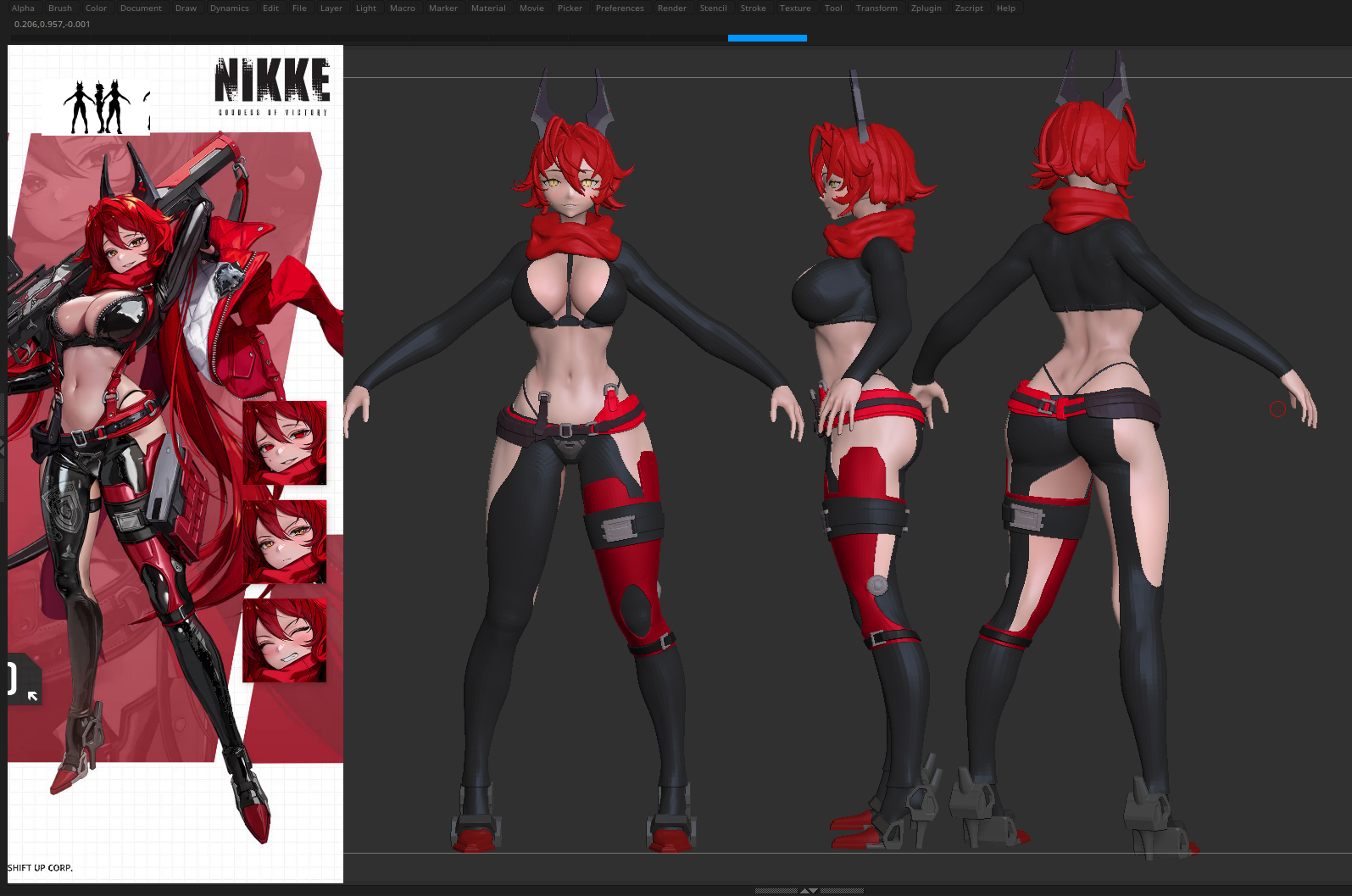The height and width of the screenshot is (896, 1352).
Task: Open the Marker menu
Action: pyautogui.click(x=443, y=8)
